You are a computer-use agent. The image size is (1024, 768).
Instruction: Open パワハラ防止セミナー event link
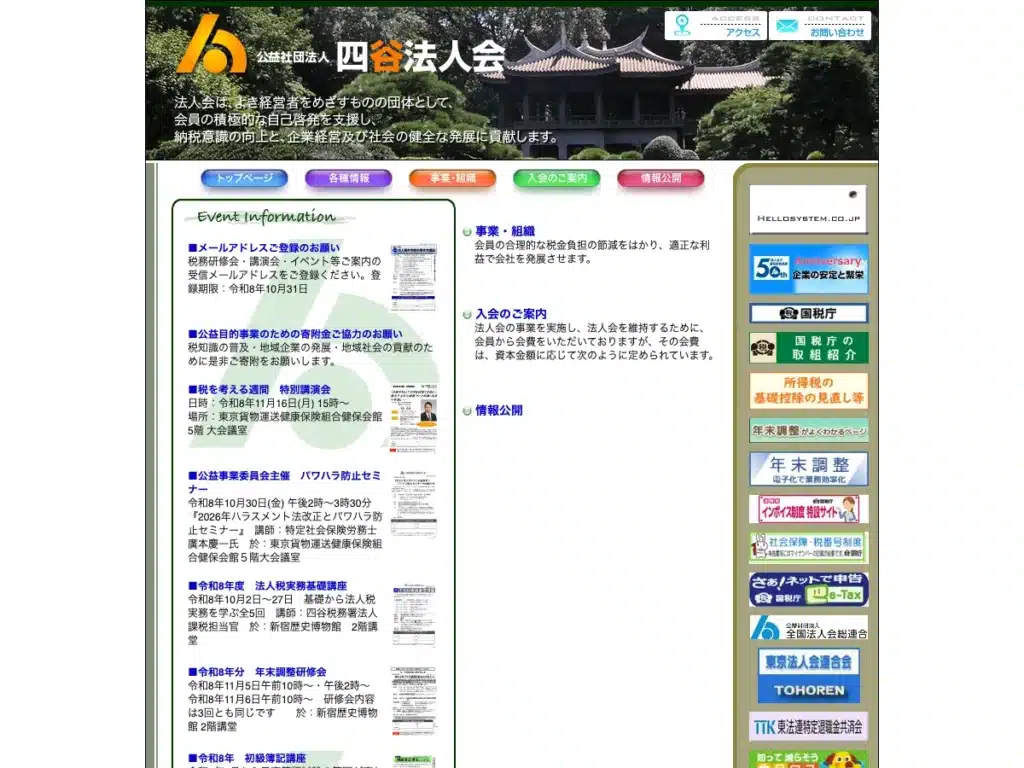(x=285, y=482)
